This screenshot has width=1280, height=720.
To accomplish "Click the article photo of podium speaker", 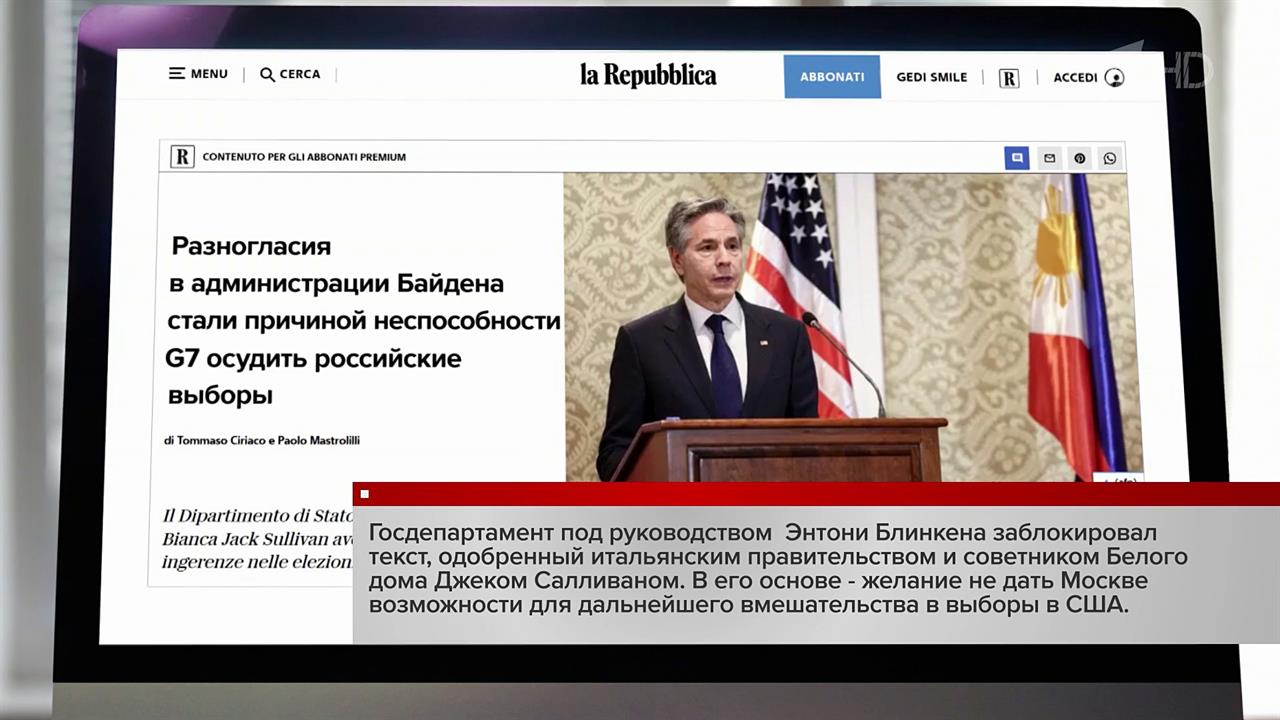I will click(x=853, y=327).
